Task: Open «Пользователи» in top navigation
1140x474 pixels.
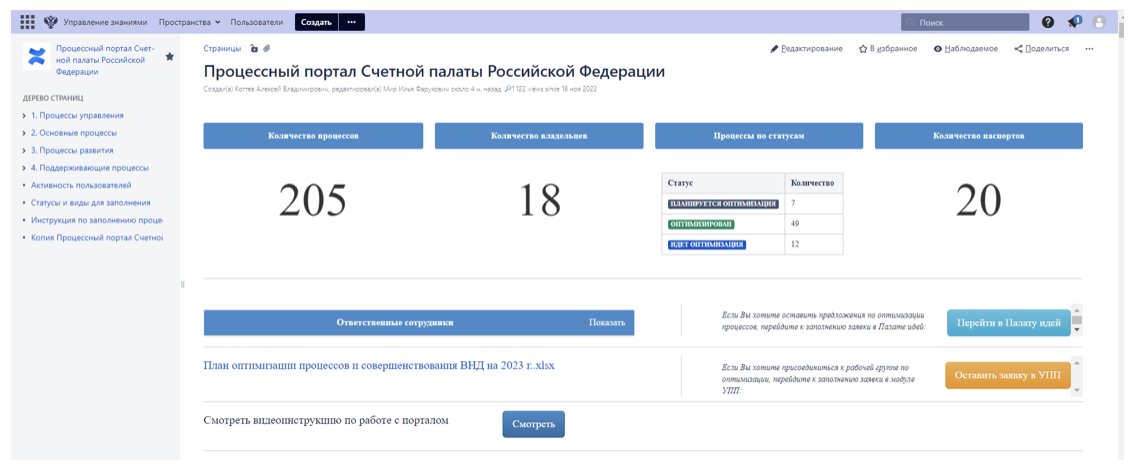Action: 256,22
